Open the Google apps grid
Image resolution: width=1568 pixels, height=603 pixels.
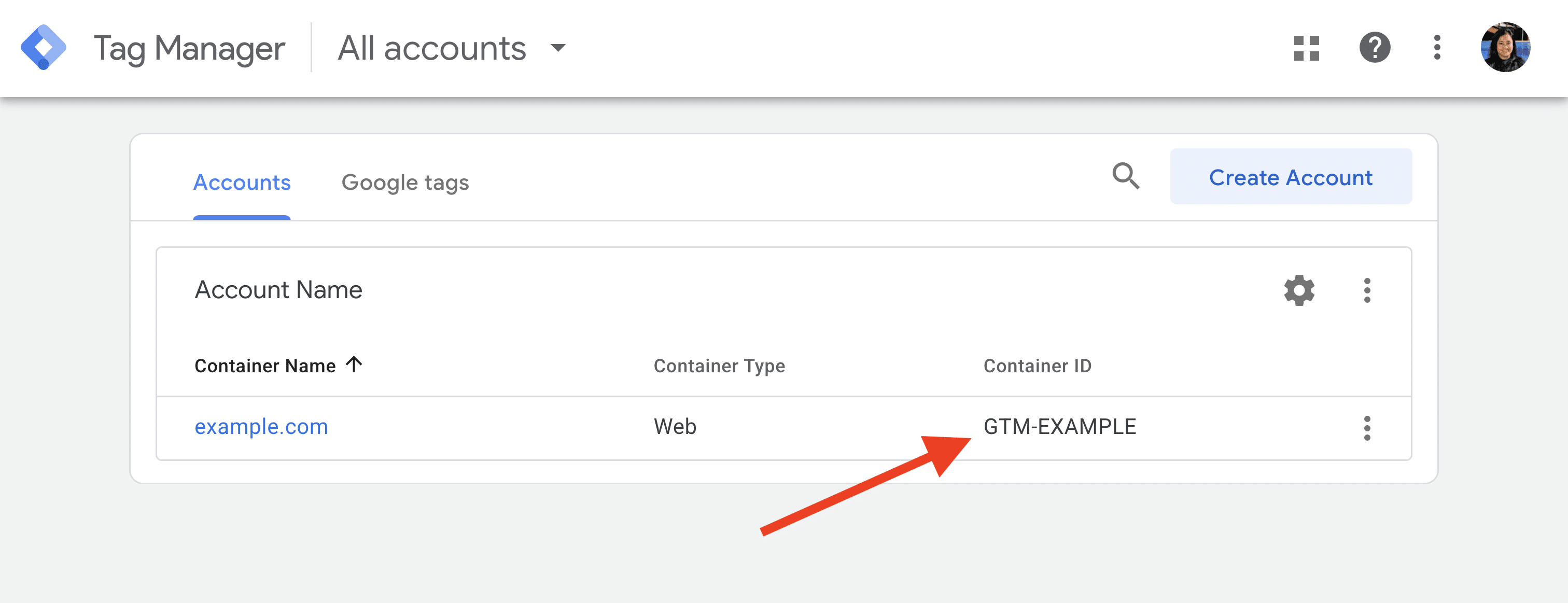[1306, 48]
